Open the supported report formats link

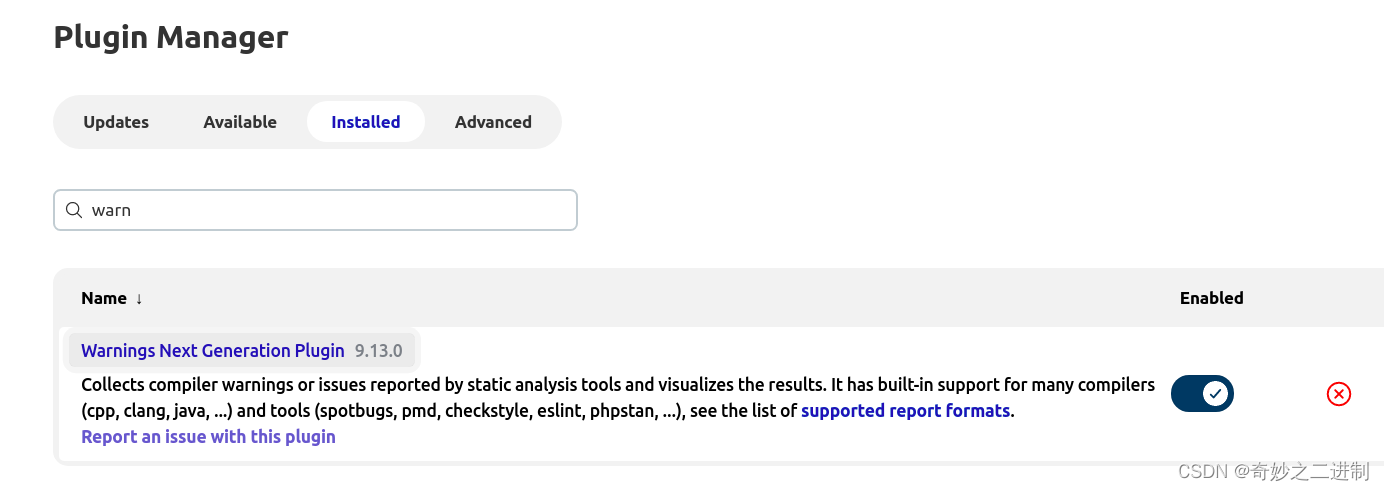[x=905, y=411]
